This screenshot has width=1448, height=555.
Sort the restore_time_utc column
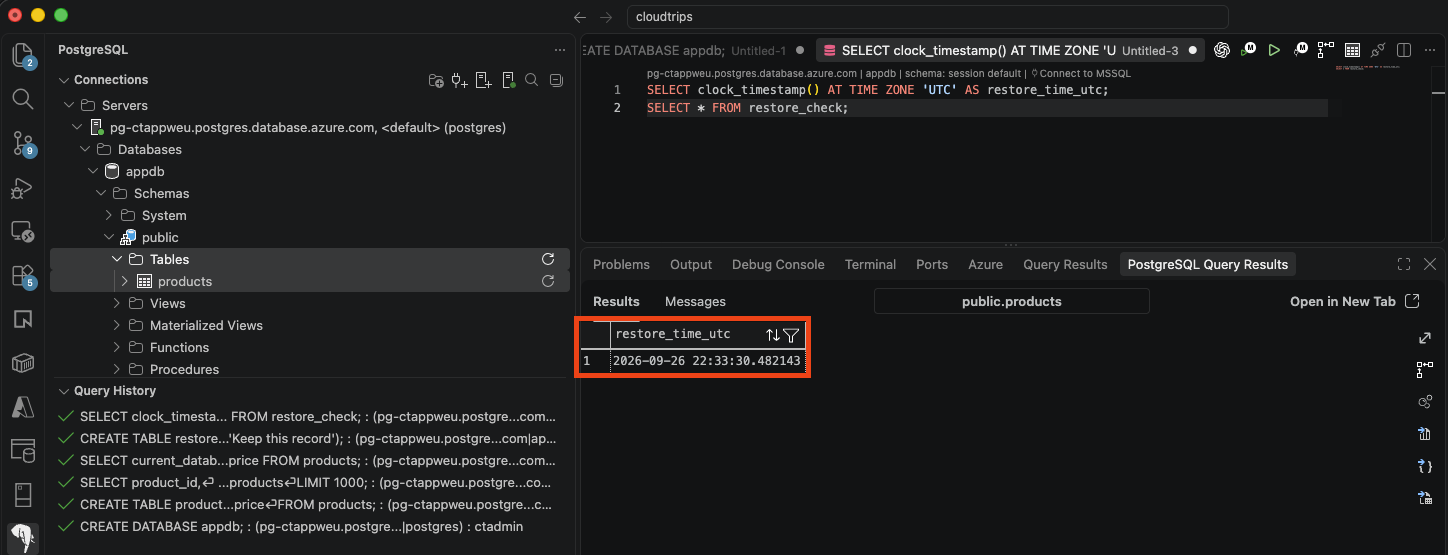(773, 335)
